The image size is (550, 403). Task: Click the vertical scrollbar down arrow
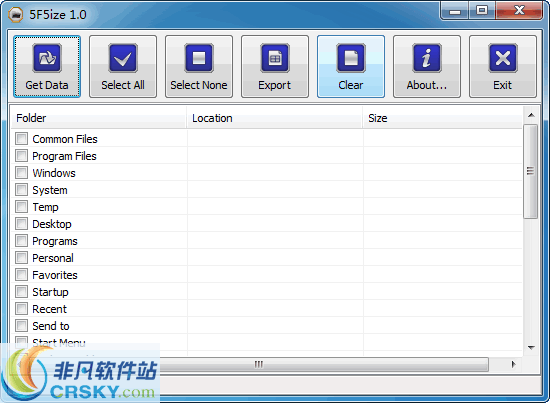pyautogui.click(x=531, y=348)
